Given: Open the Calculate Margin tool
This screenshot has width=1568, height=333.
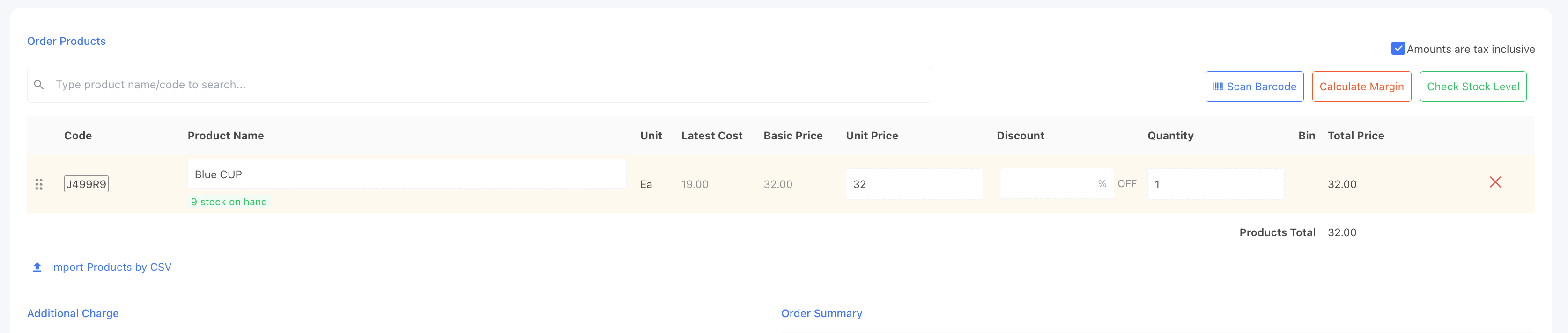Looking at the screenshot, I should 1361,86.
